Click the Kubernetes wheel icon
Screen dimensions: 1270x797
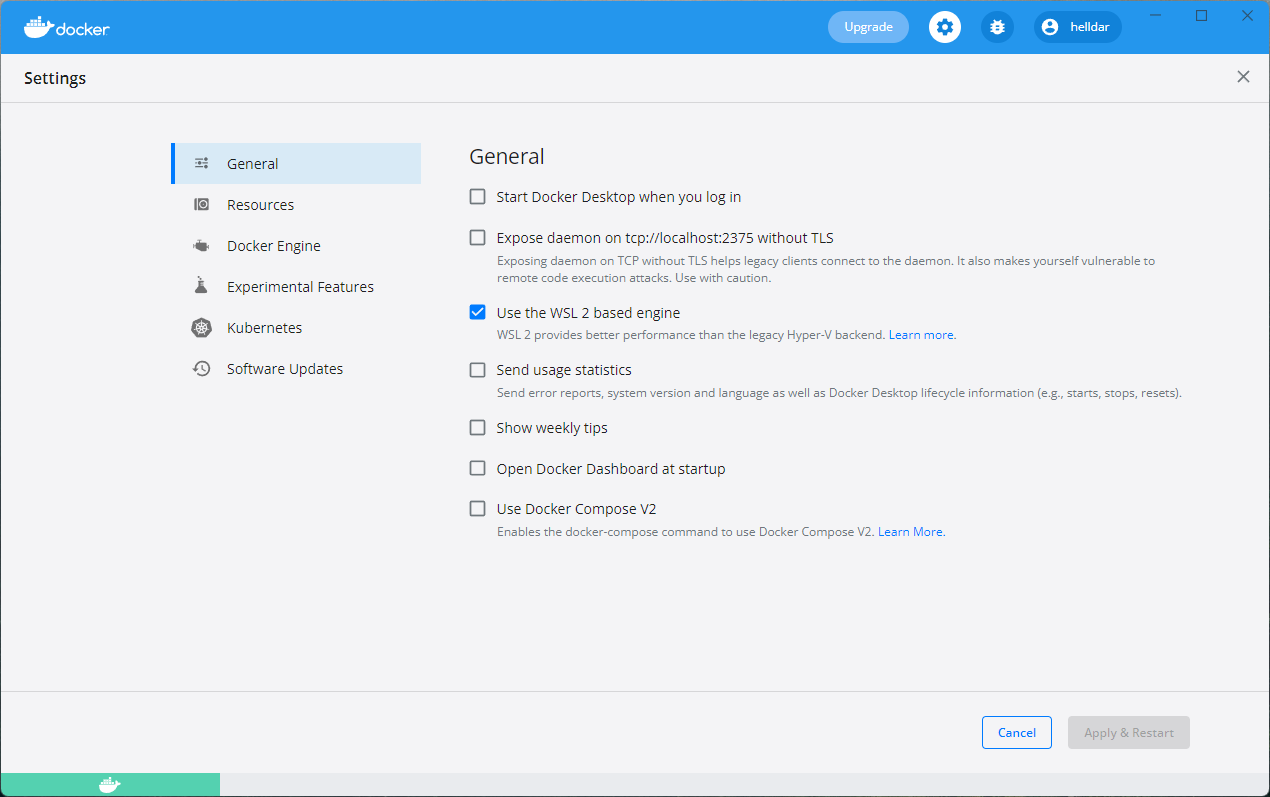[x=201, y=328]
